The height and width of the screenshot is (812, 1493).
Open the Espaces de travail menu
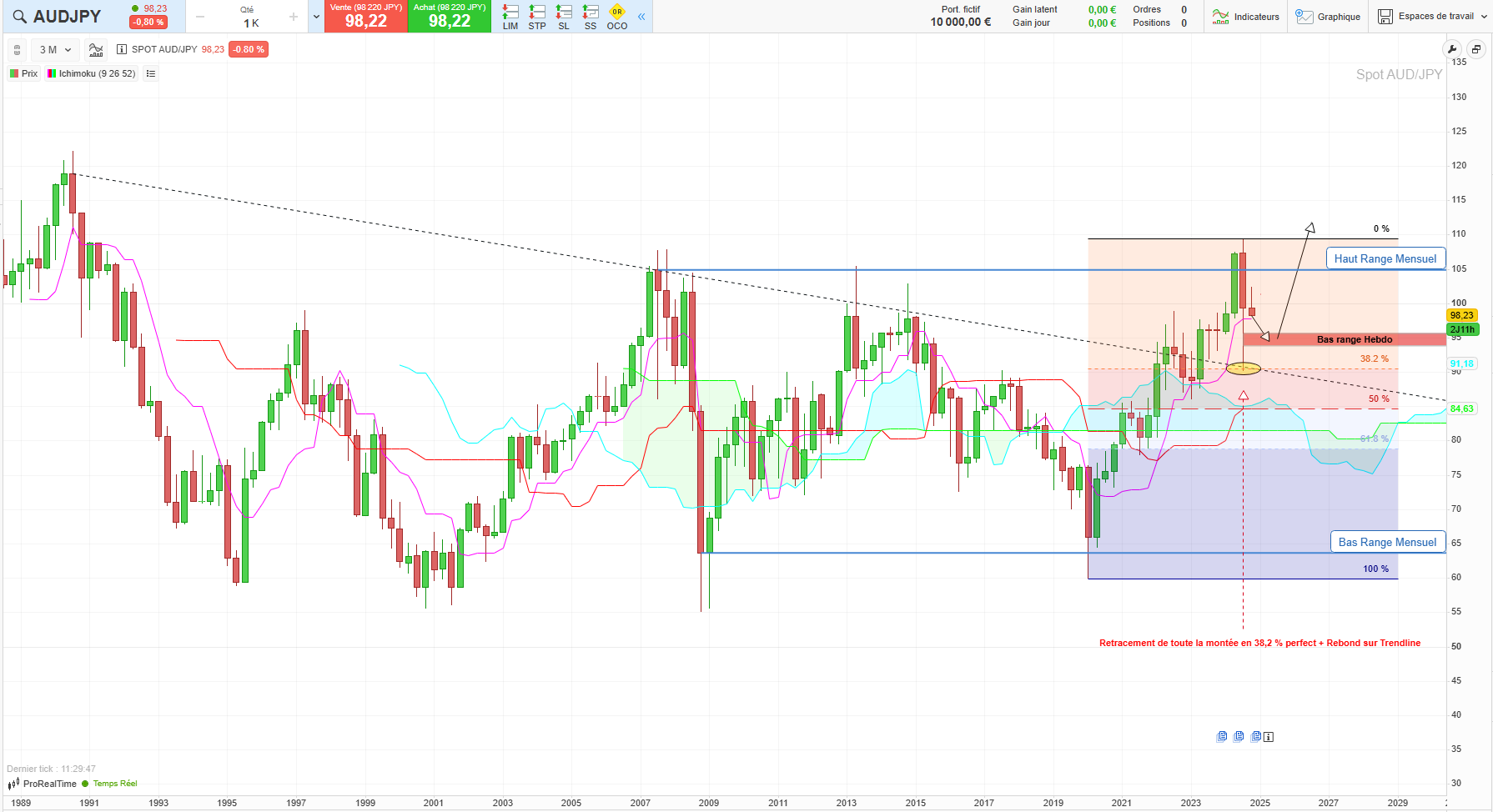tap(1426, 17)
